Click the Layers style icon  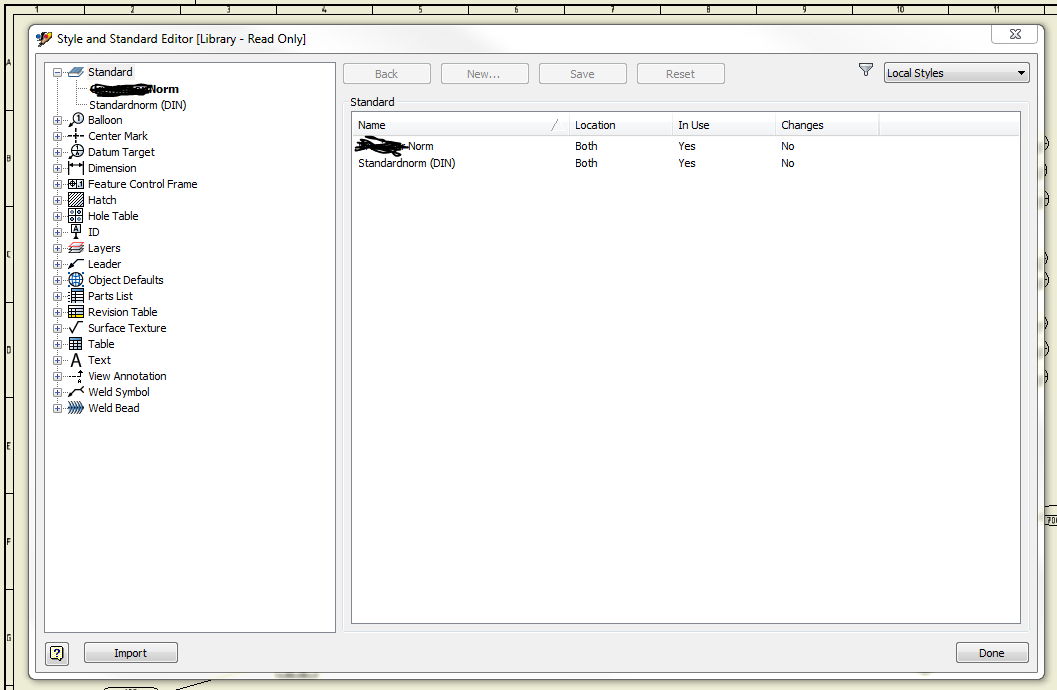pyautogui.click(x=76, y=248)
